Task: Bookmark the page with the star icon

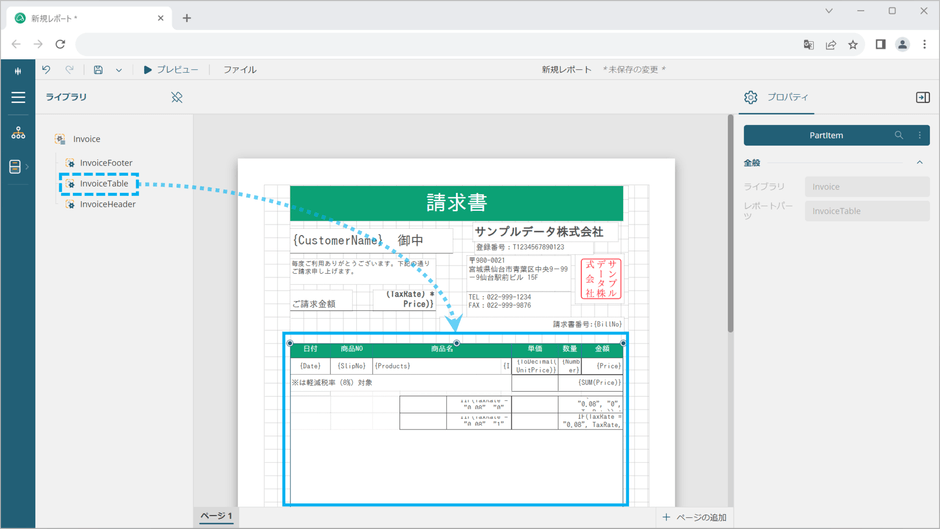Action: tap(853, 45)
